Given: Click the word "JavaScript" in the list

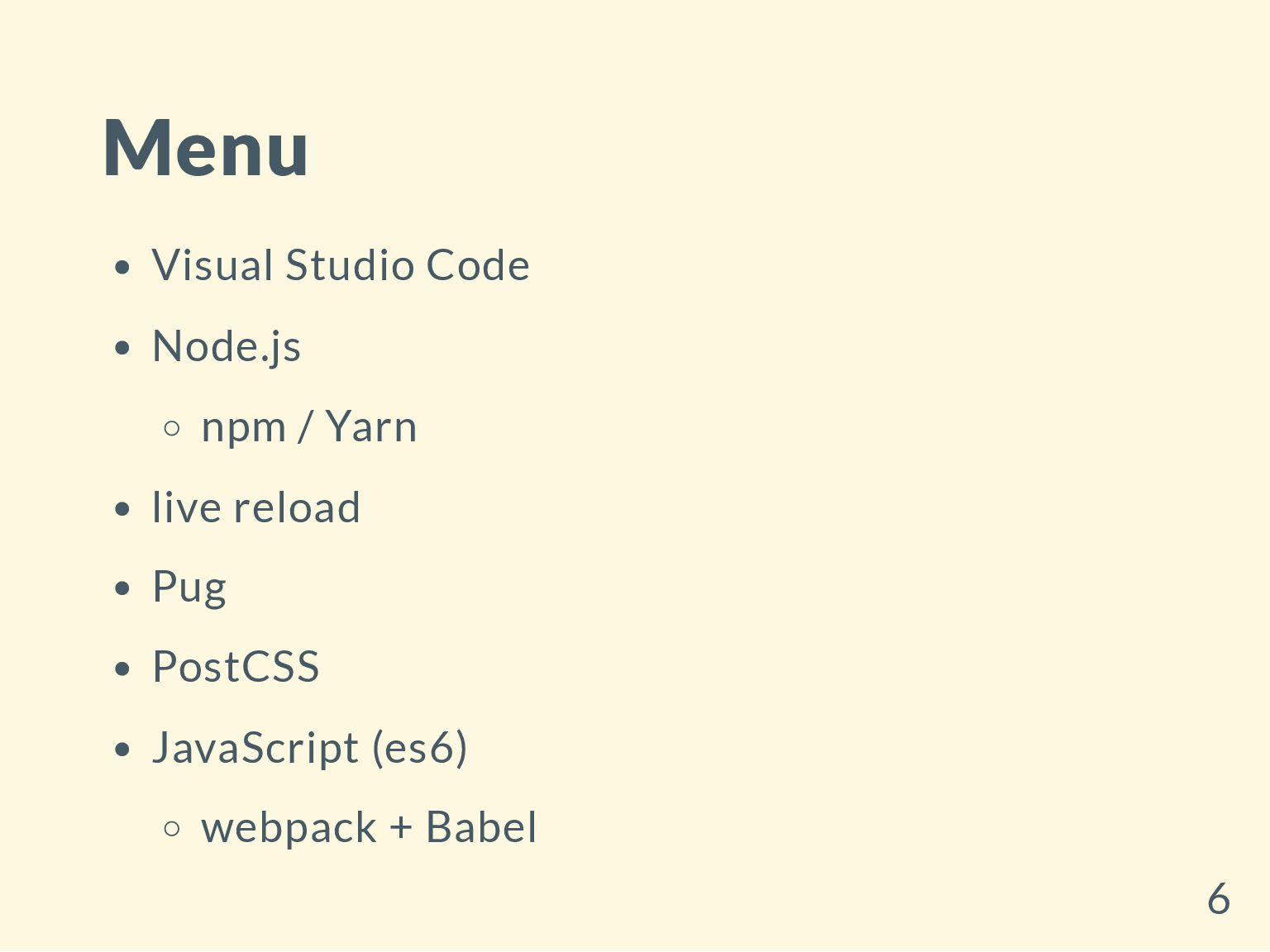Looking at the screenshot, I should (x=255, y=748).
